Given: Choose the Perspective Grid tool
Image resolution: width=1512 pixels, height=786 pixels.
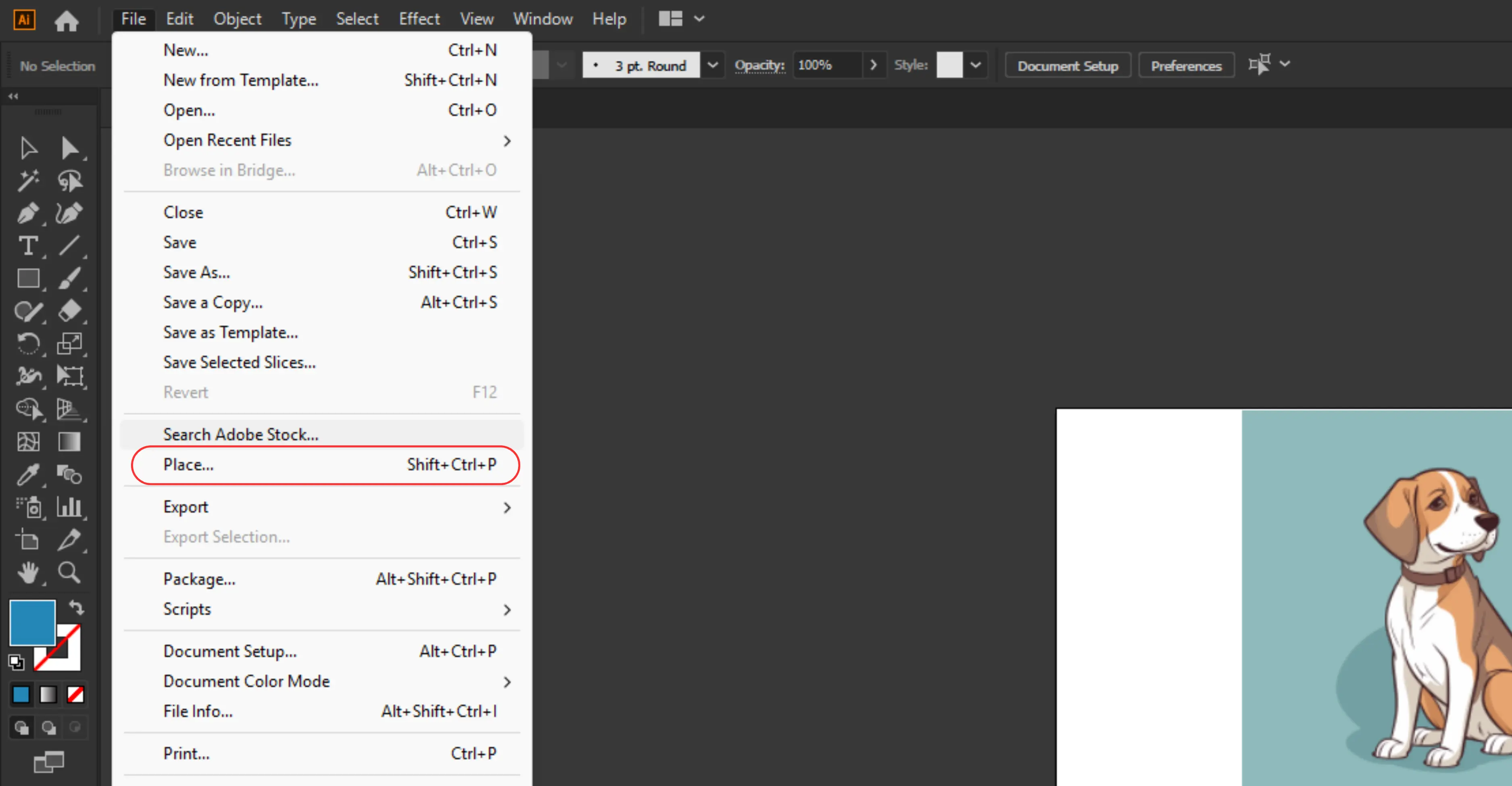Looking at the screenshot, I should click(x=69, y=409).
